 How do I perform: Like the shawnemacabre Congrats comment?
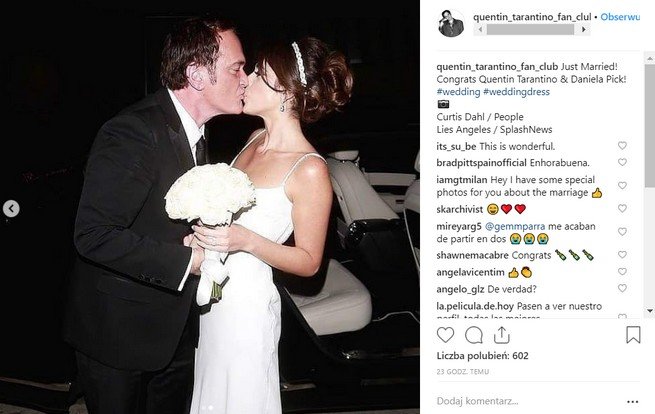point(622,254)
